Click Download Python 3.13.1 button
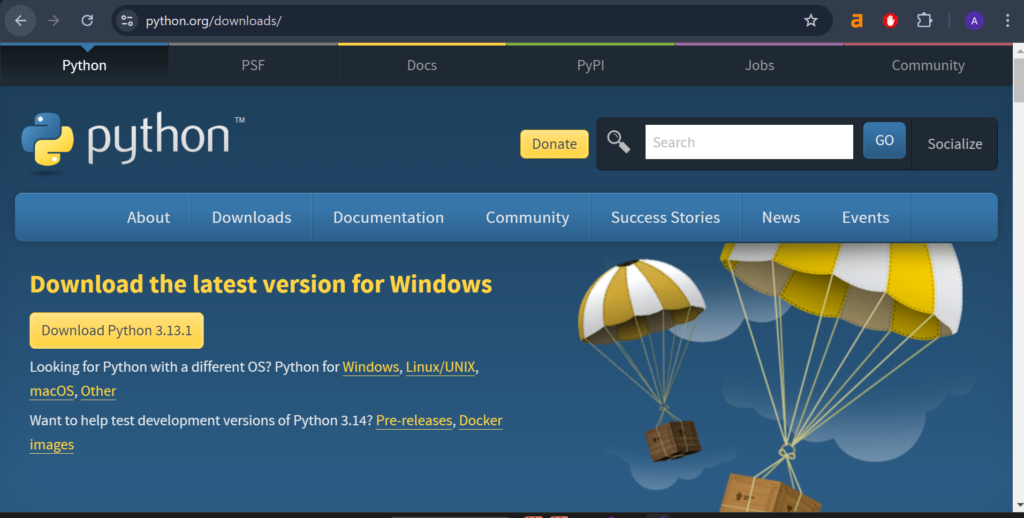Image resolution: width=1024 pixels, height=518 pixels. click(x=116, y=331)
